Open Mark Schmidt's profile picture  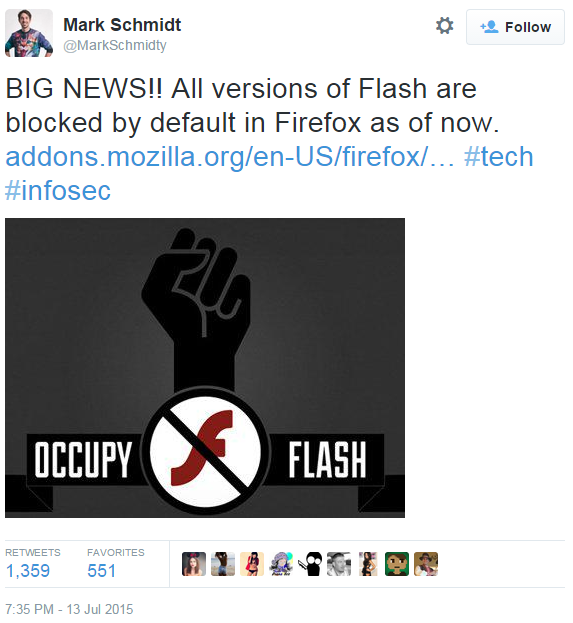pyautogui.click(x=29, y=33)
